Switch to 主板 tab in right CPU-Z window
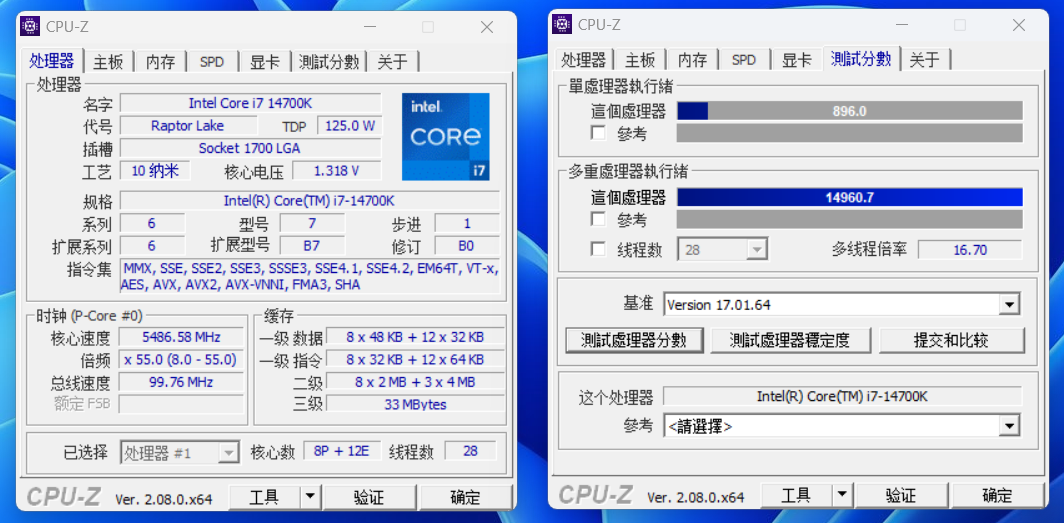The width and height of the screenshot is (1064, 523). 641,60
